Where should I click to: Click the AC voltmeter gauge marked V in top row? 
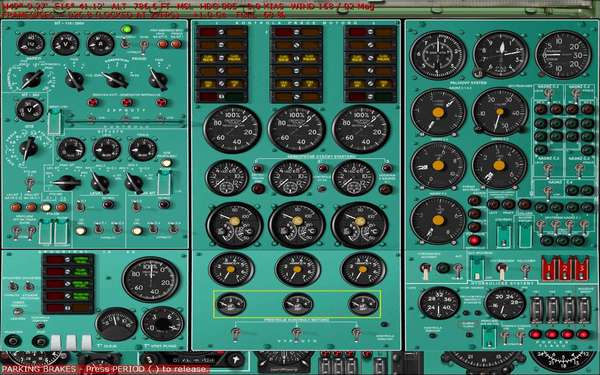[x=65, y=44]
